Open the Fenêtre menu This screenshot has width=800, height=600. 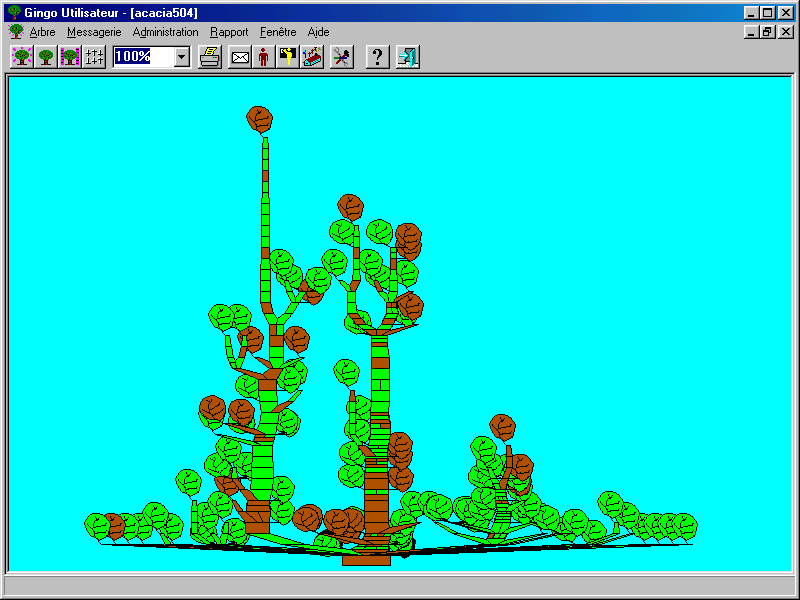click(278, 32)
